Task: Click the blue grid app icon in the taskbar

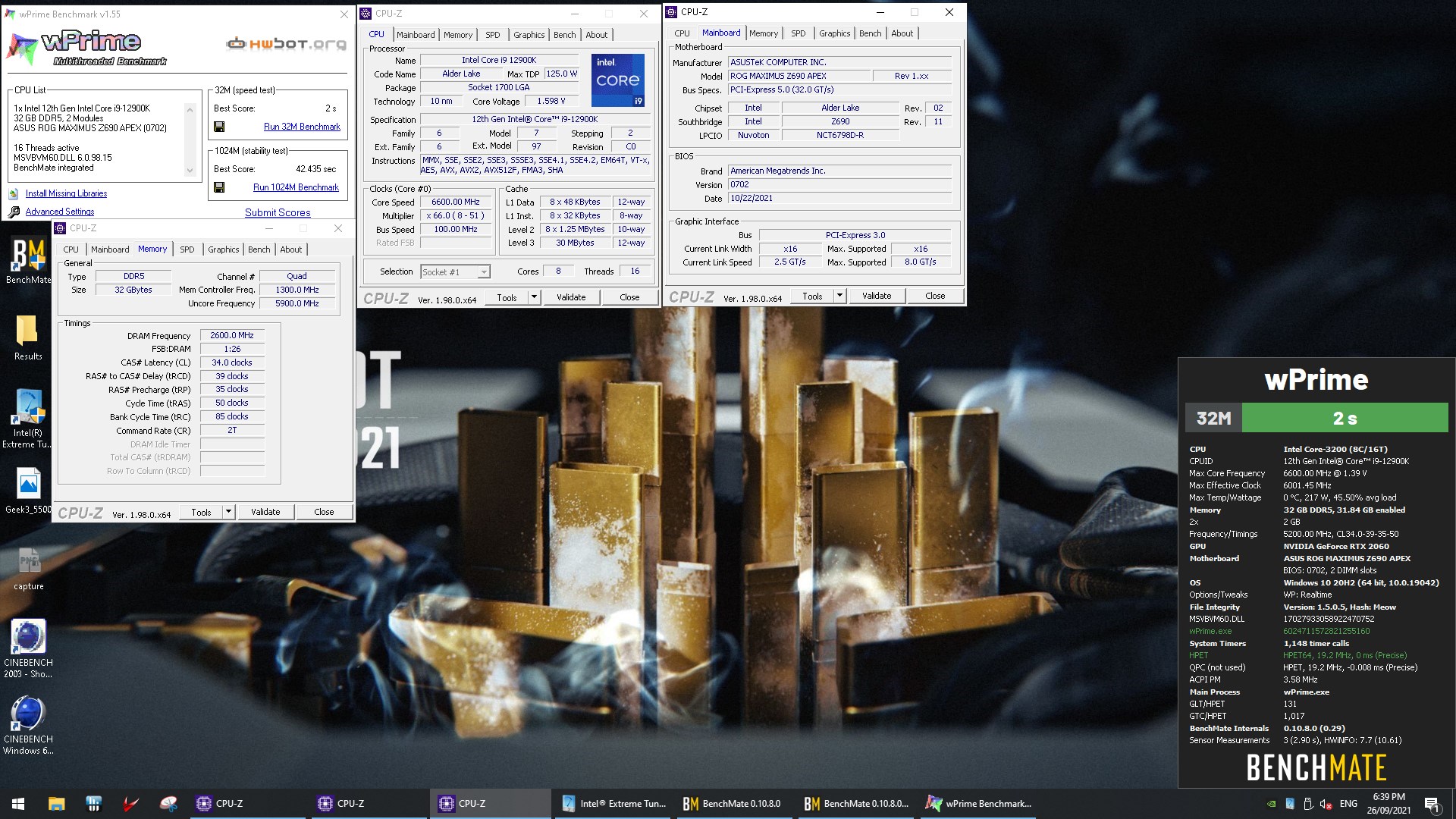Action: tap(94, 804)
